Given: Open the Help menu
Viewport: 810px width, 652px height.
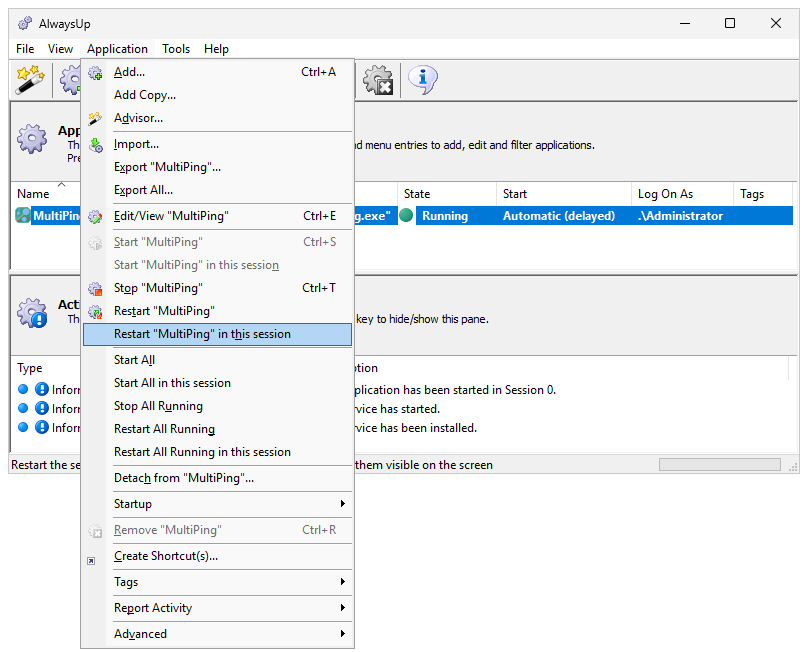Looking at the screenshot, I should (x=216, y=49).
